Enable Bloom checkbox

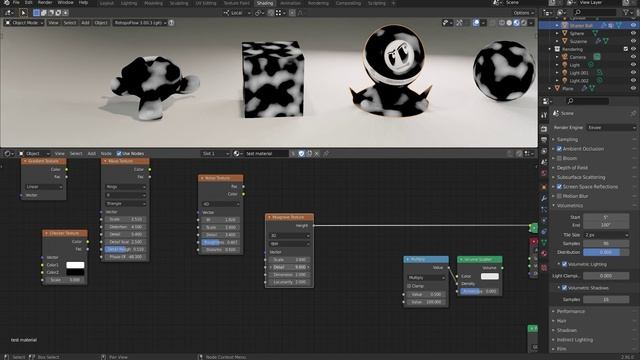click(x=559, y=158)
